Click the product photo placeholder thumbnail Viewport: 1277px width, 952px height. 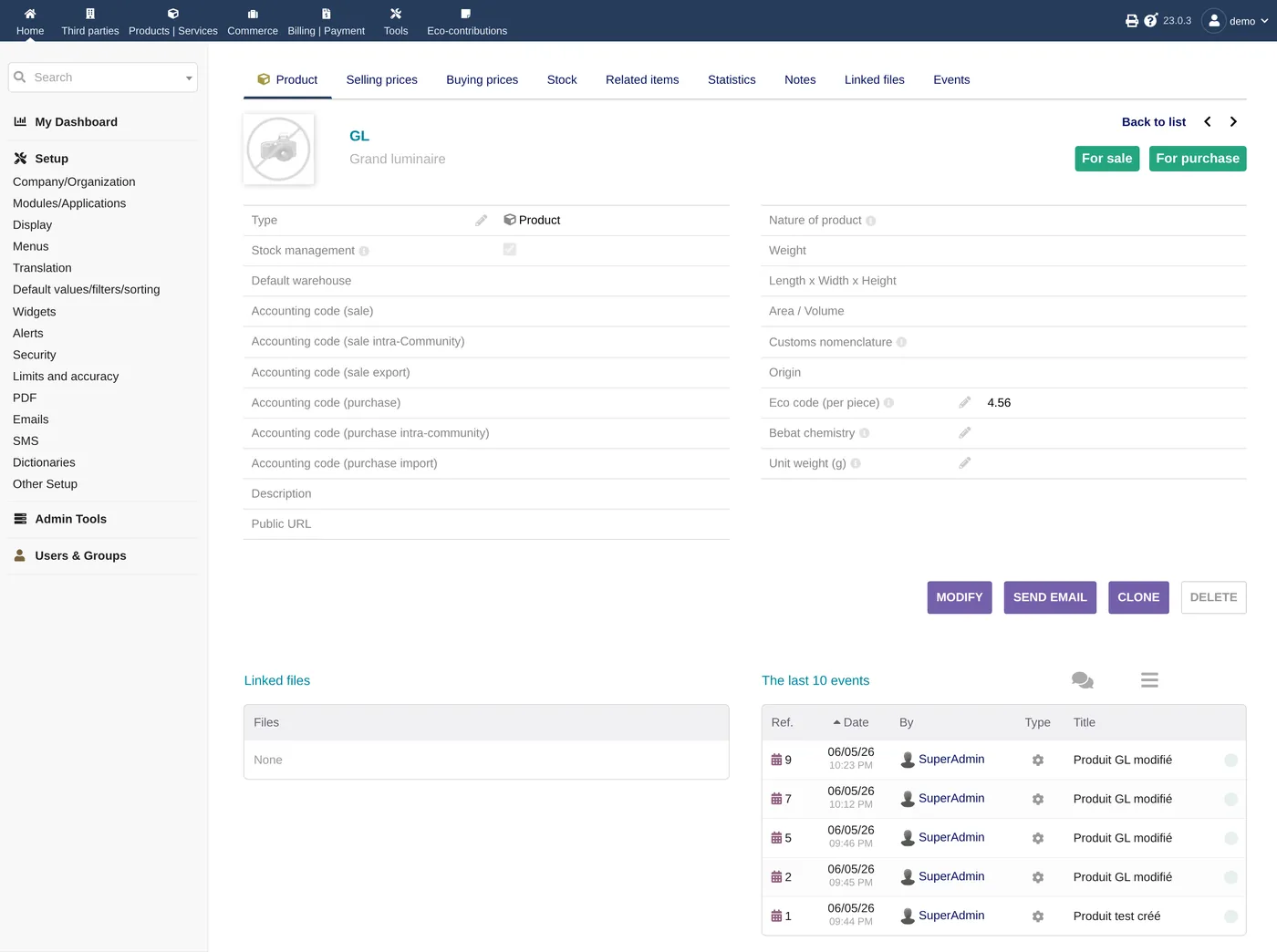[279, 149]
